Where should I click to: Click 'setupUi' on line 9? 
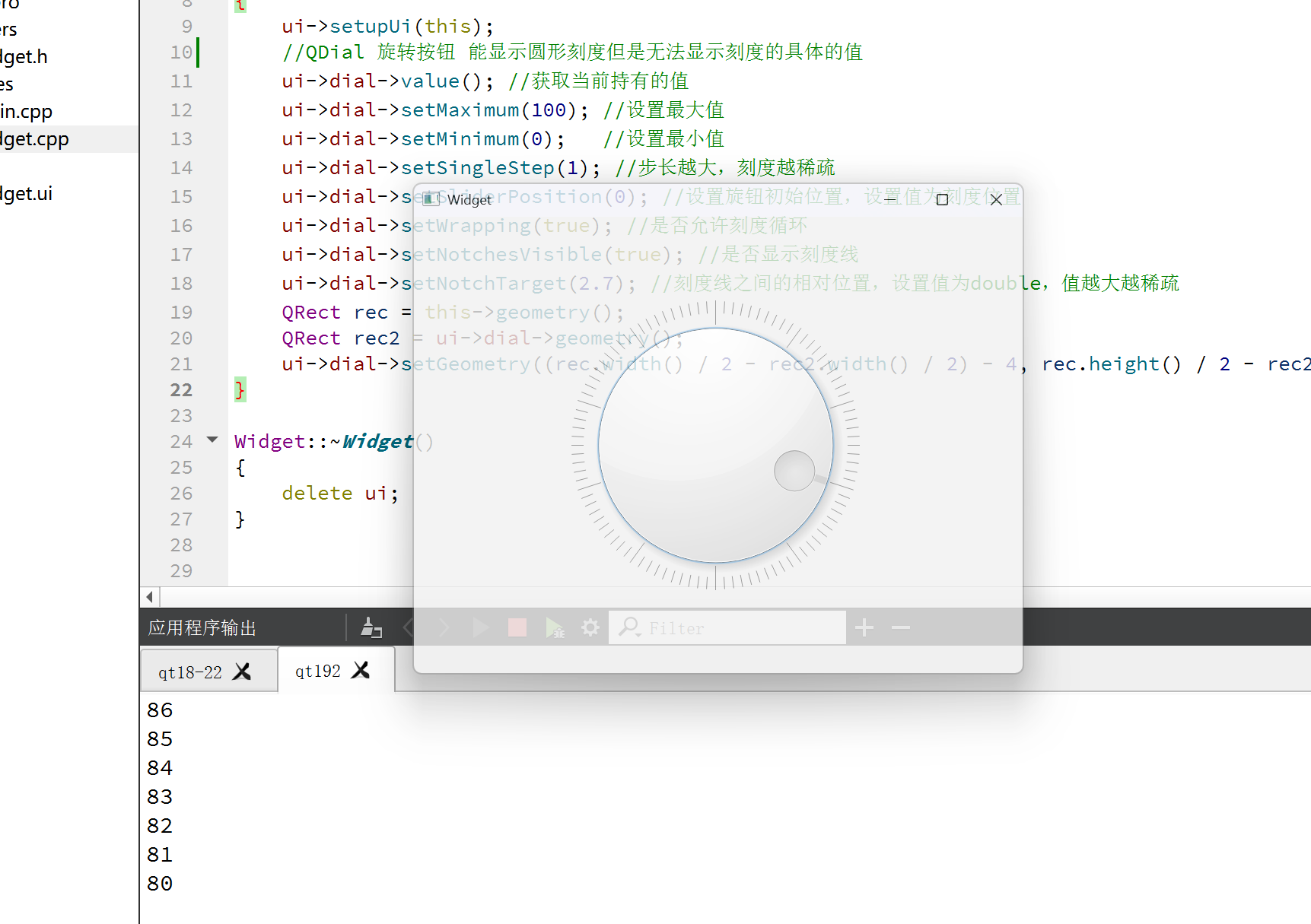[370, 27]
